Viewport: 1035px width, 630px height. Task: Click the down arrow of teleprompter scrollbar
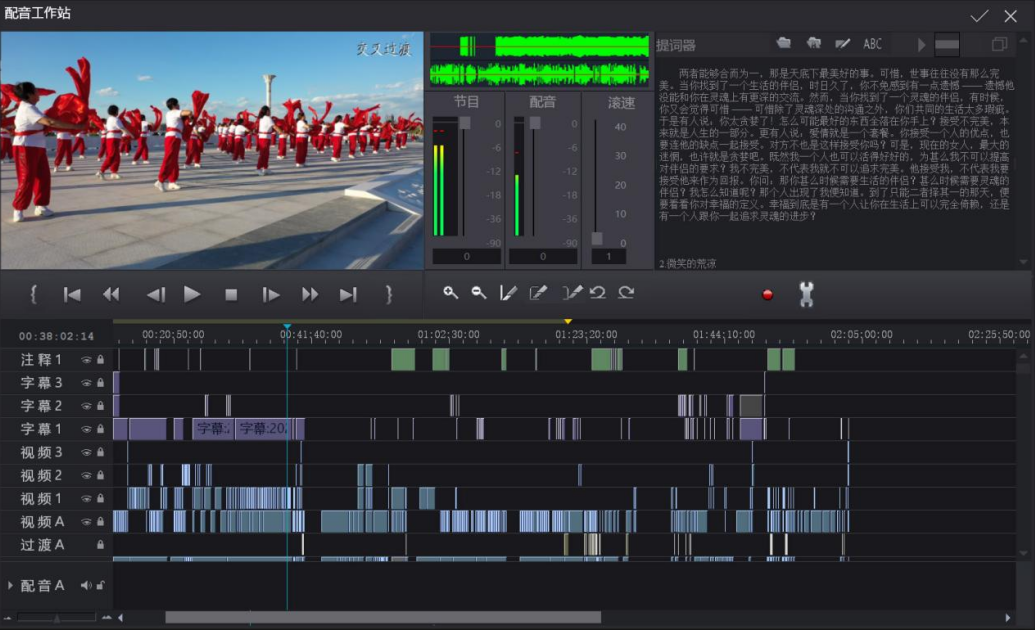coord(1023,263)
